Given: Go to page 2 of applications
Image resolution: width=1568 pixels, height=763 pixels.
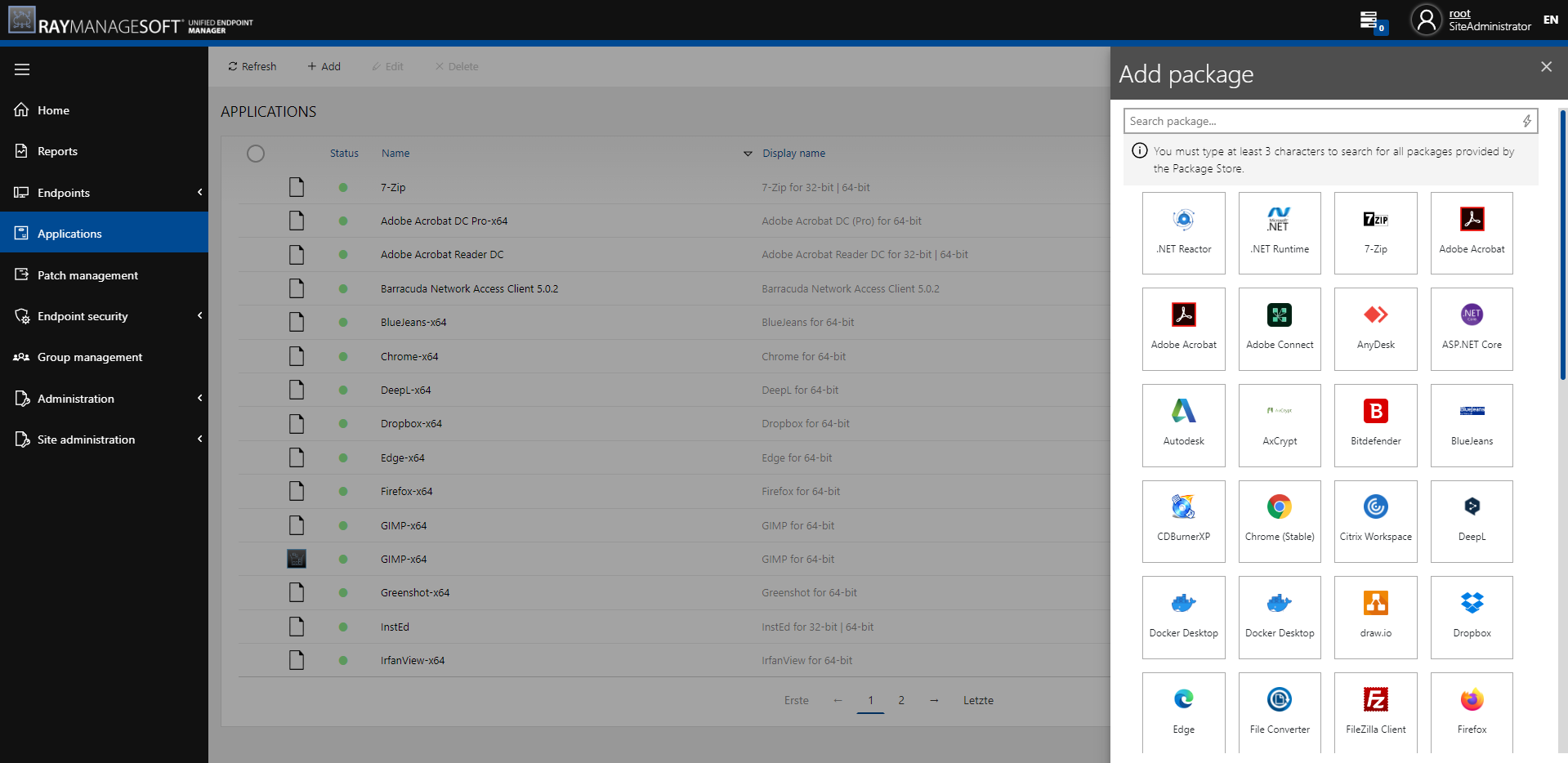Looking at the screenshot, I should point(901,700).
